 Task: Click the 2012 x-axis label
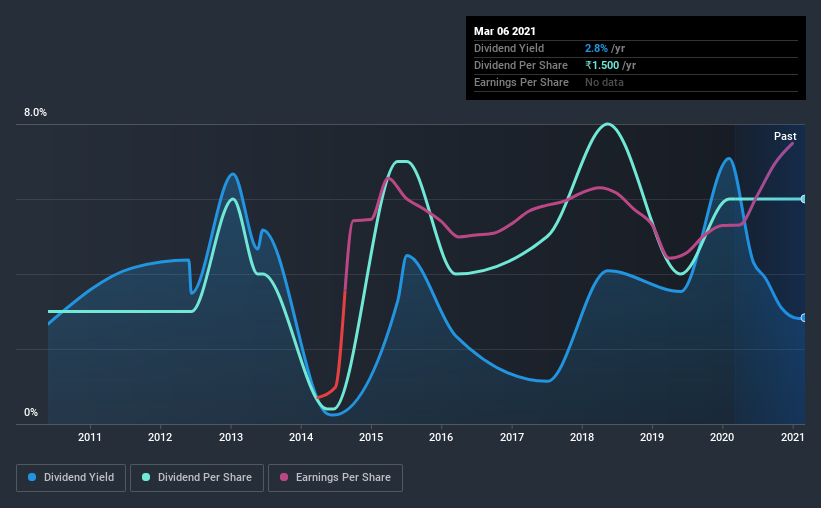click(160, 437)
